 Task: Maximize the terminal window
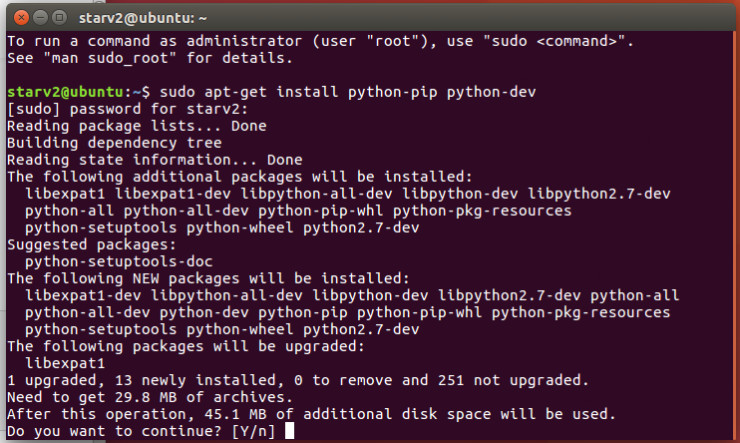click(54, 17)
